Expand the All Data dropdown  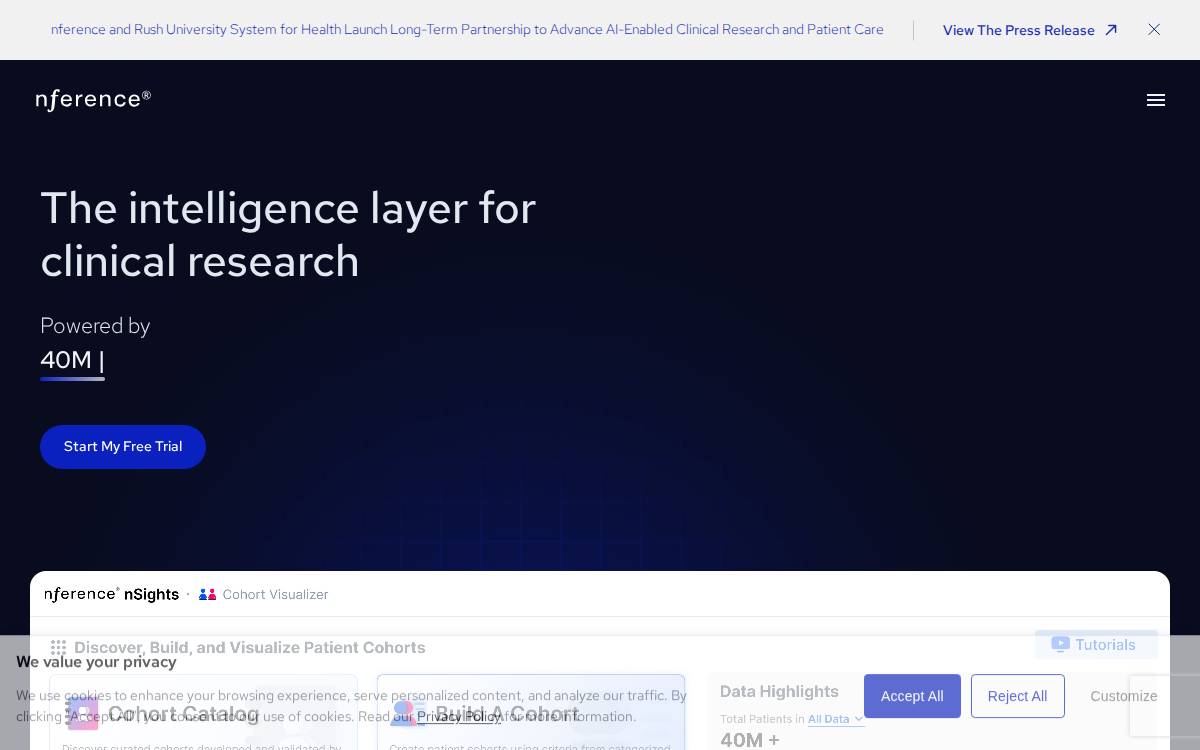point(836,719)
